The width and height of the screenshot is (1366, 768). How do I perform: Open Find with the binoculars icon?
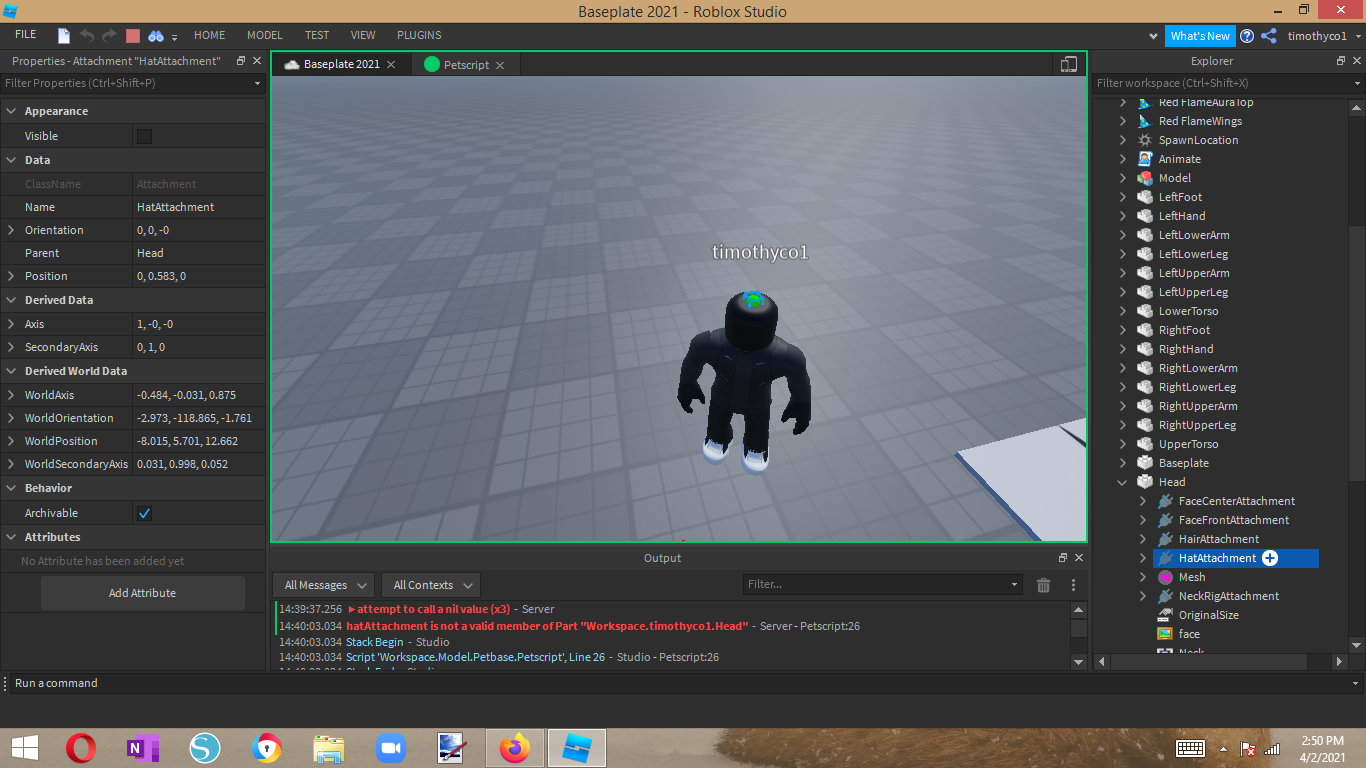point(156,36)
